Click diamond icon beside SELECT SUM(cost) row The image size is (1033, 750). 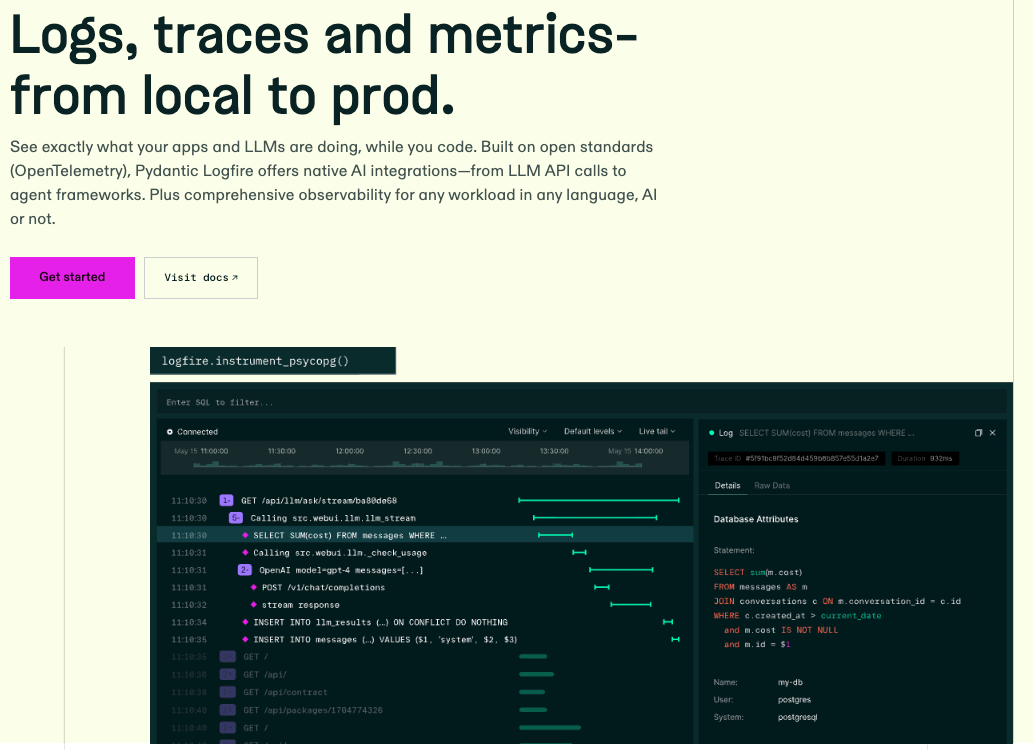[245, 536]
